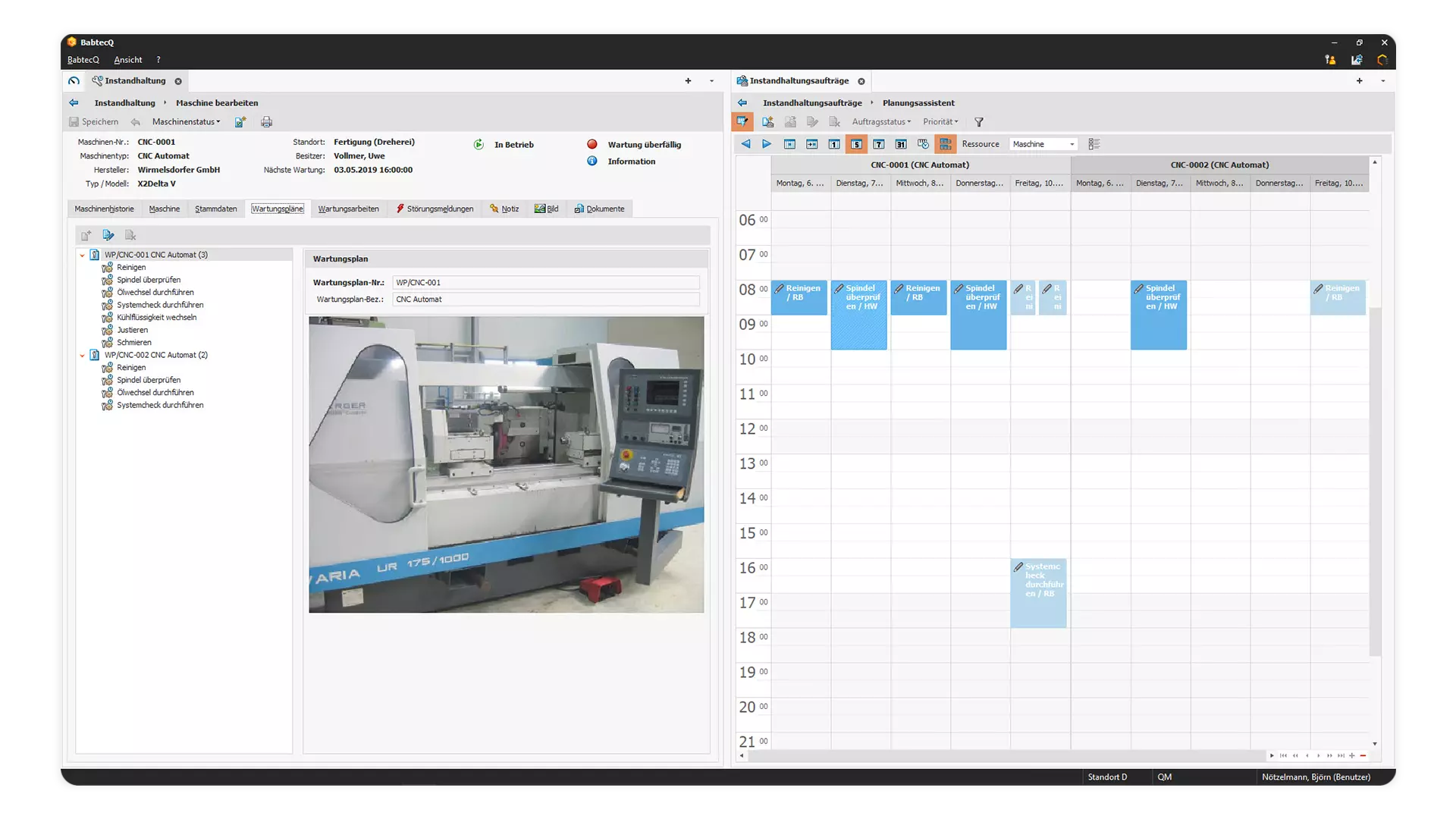
Task: Go back using arrow beside Instandhaltung breadcrumb
Action: coord(74,102)
